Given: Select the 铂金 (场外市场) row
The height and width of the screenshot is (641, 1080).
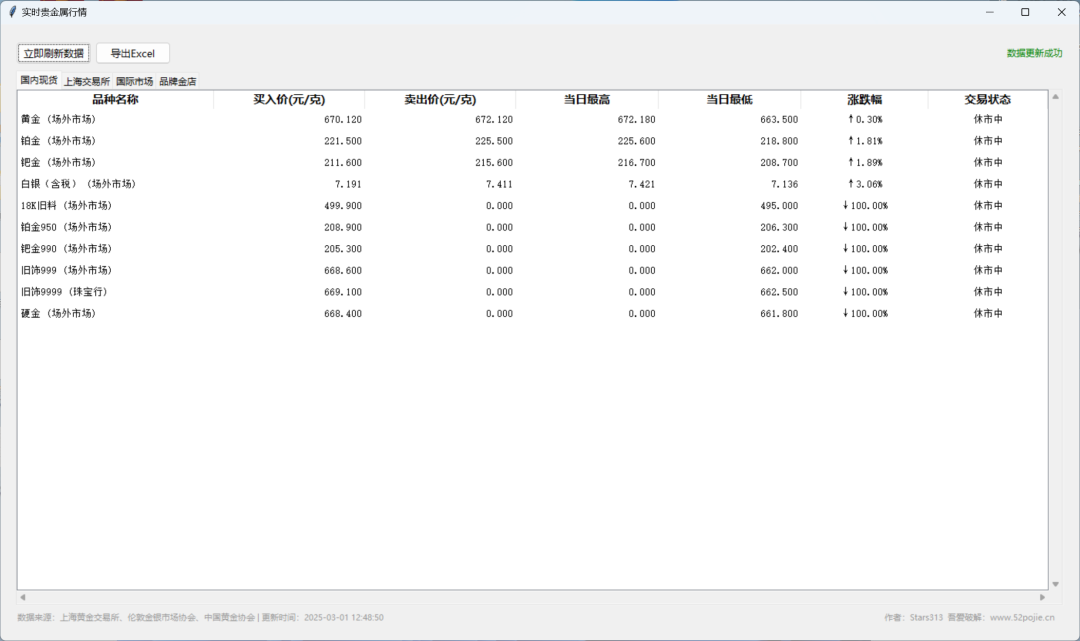Looking at the screenshot, I should [x=532, y=140].
